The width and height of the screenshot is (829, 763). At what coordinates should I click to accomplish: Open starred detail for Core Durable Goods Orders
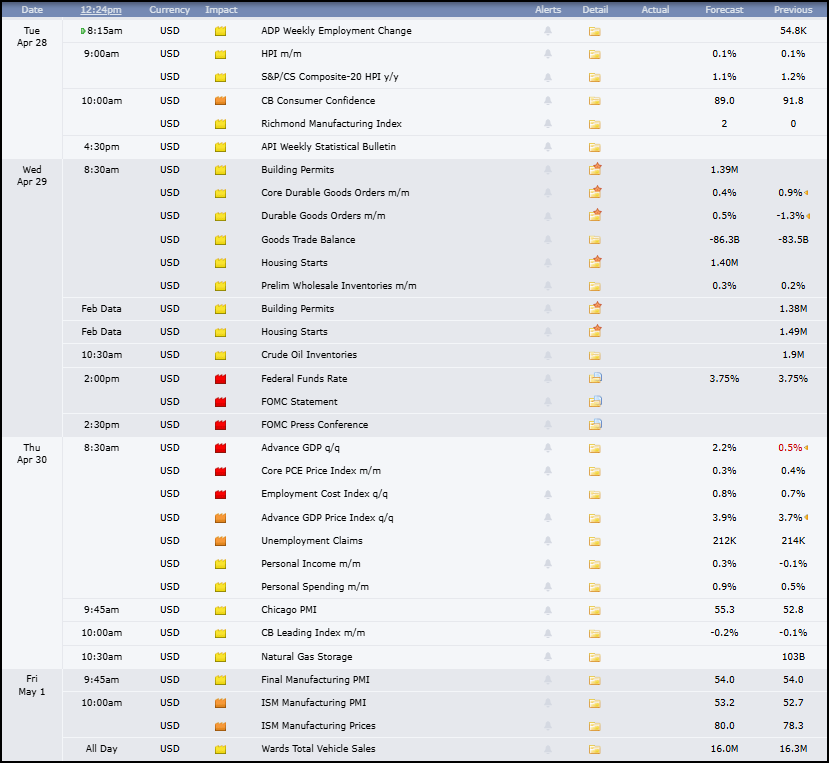(595, 191)
